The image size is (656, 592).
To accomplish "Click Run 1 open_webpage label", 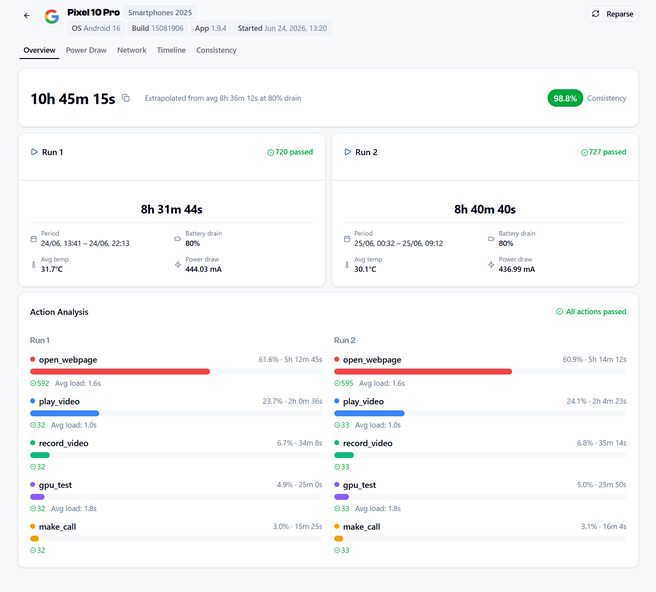I will [68, 360].
